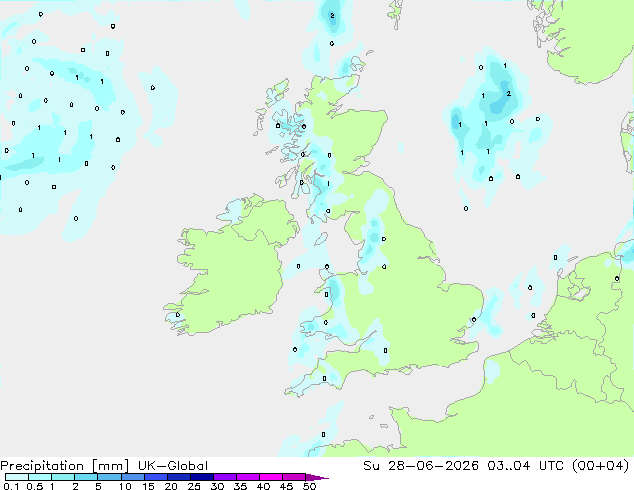
Task: Click the '0.5' legend scale label
Action: (34, 486)
